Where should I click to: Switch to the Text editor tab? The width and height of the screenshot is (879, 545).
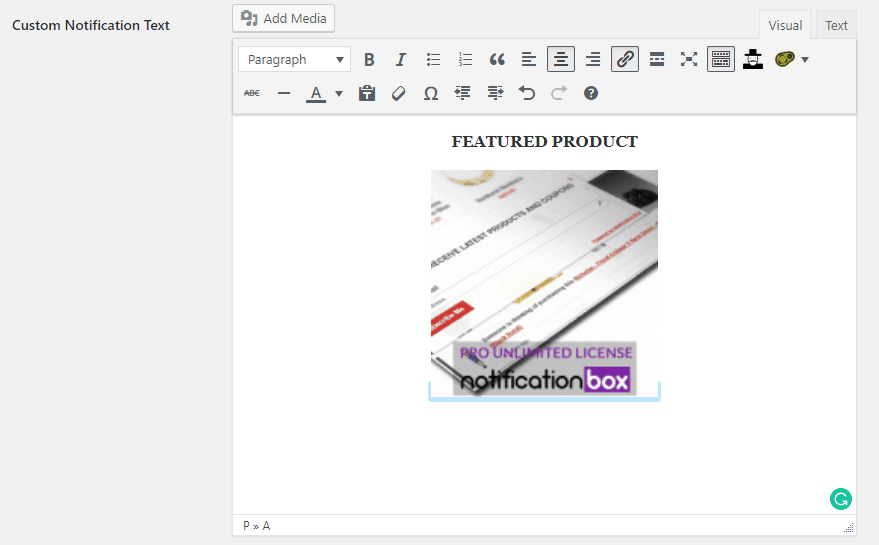[x=836, y=26]
